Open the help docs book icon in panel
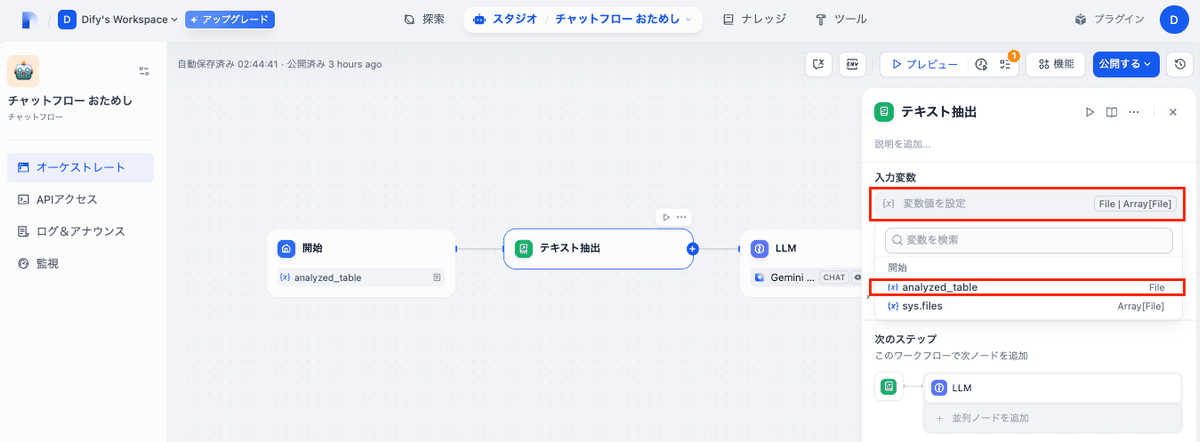The image size is (1200, 442). 1111,112
